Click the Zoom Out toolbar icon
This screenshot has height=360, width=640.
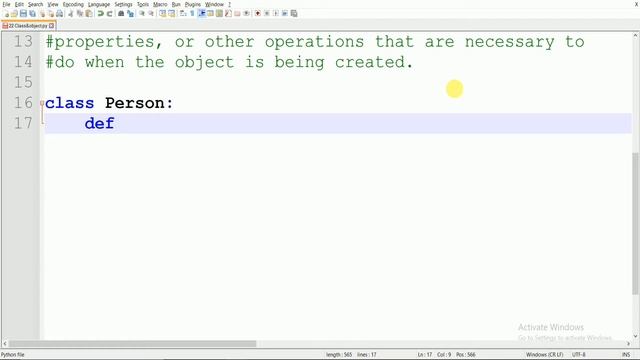pyautogui.click(x=151, y=13)
